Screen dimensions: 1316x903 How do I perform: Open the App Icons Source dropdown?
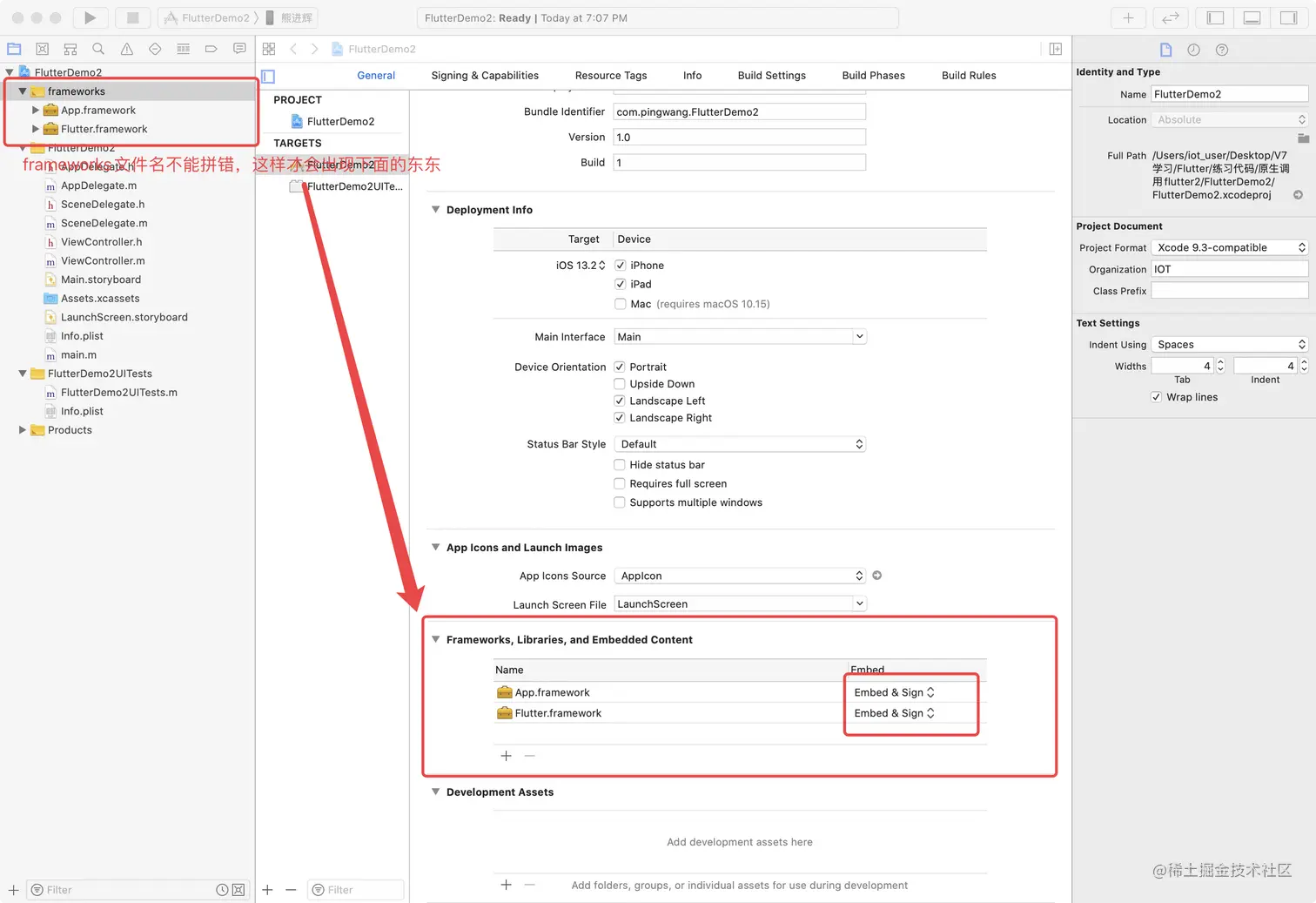click(x=740, y=576)
